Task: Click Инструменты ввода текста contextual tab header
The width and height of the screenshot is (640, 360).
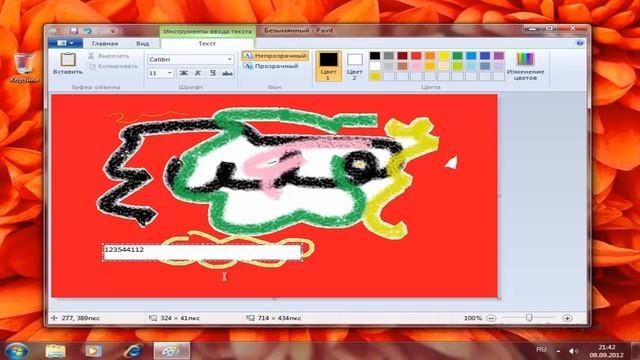Action: 208,31
